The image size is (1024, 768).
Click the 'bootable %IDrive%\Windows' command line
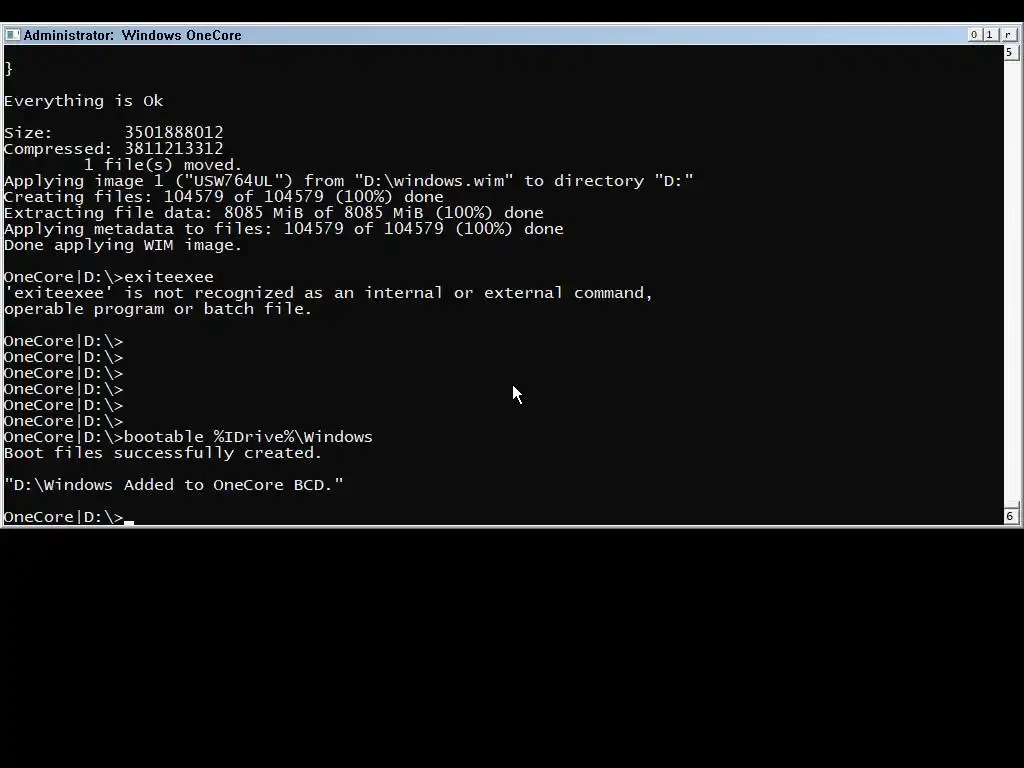(188, 437)
